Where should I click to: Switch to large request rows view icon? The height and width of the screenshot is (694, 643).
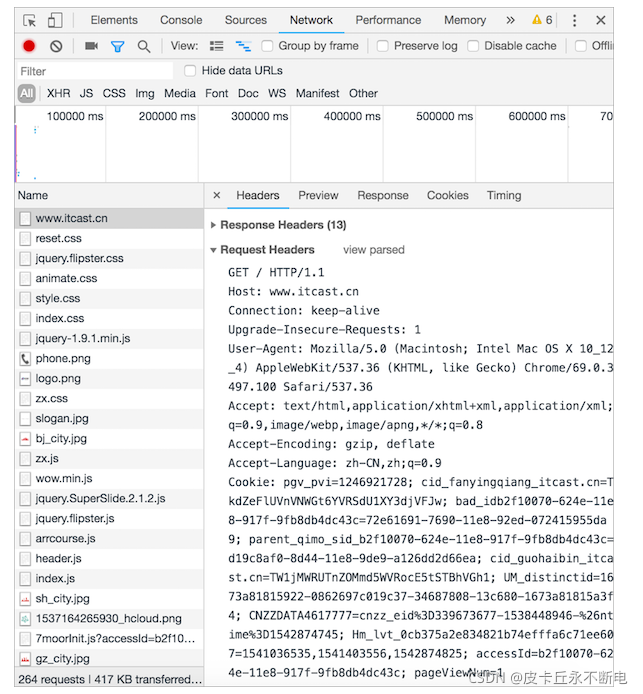point(216,46)
